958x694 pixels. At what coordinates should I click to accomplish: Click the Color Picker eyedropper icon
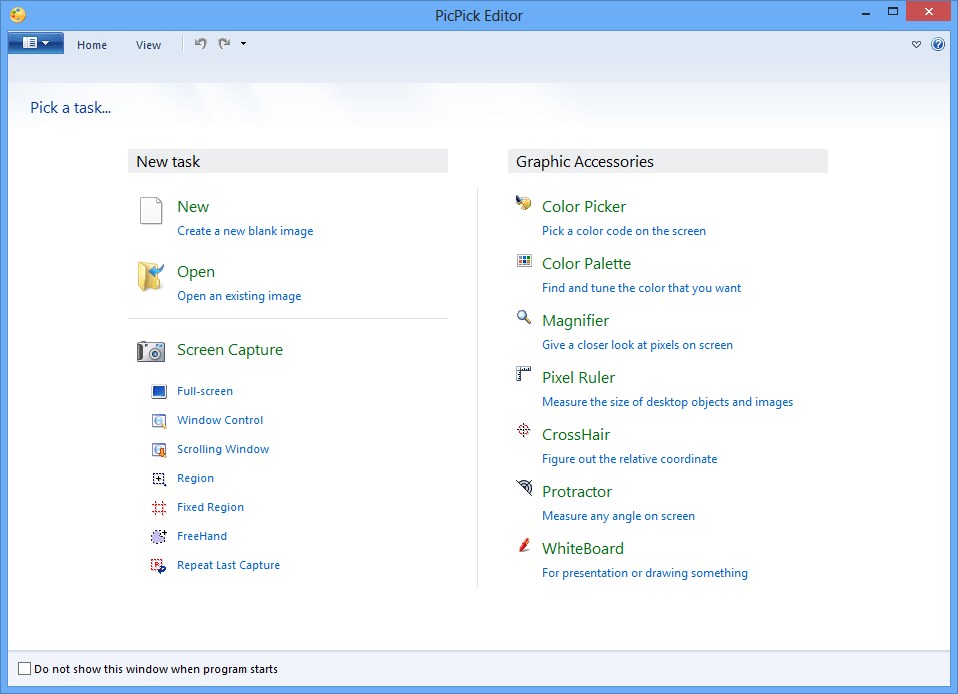524,202
